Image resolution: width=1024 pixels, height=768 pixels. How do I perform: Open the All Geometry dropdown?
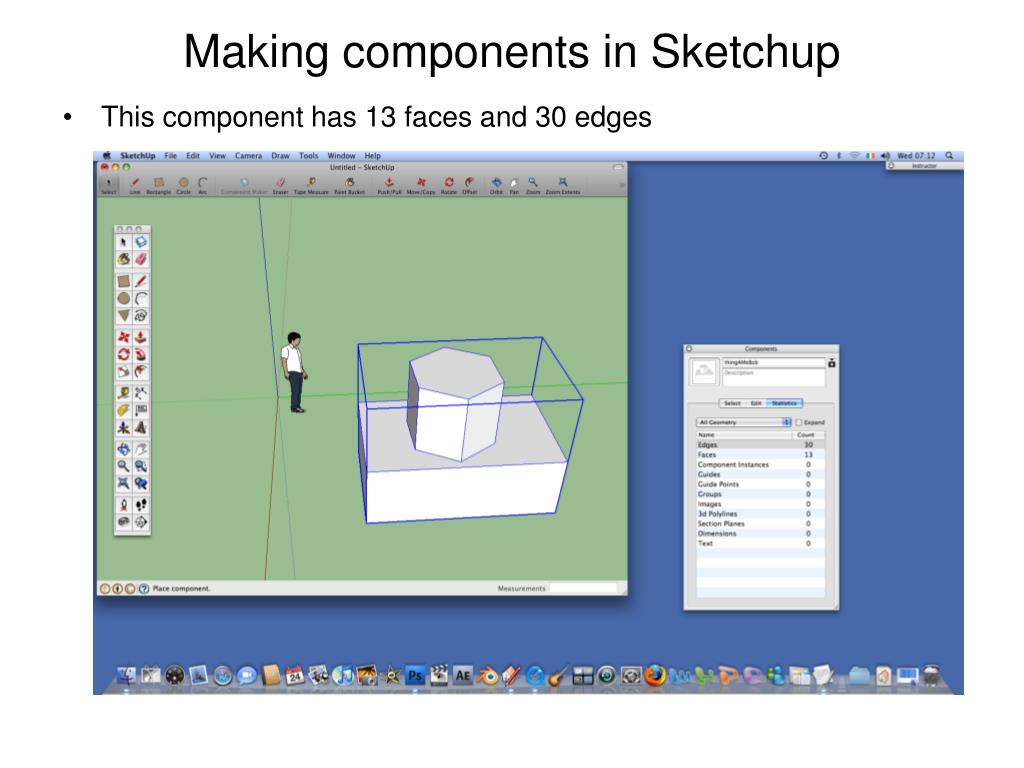coord(744,423)
